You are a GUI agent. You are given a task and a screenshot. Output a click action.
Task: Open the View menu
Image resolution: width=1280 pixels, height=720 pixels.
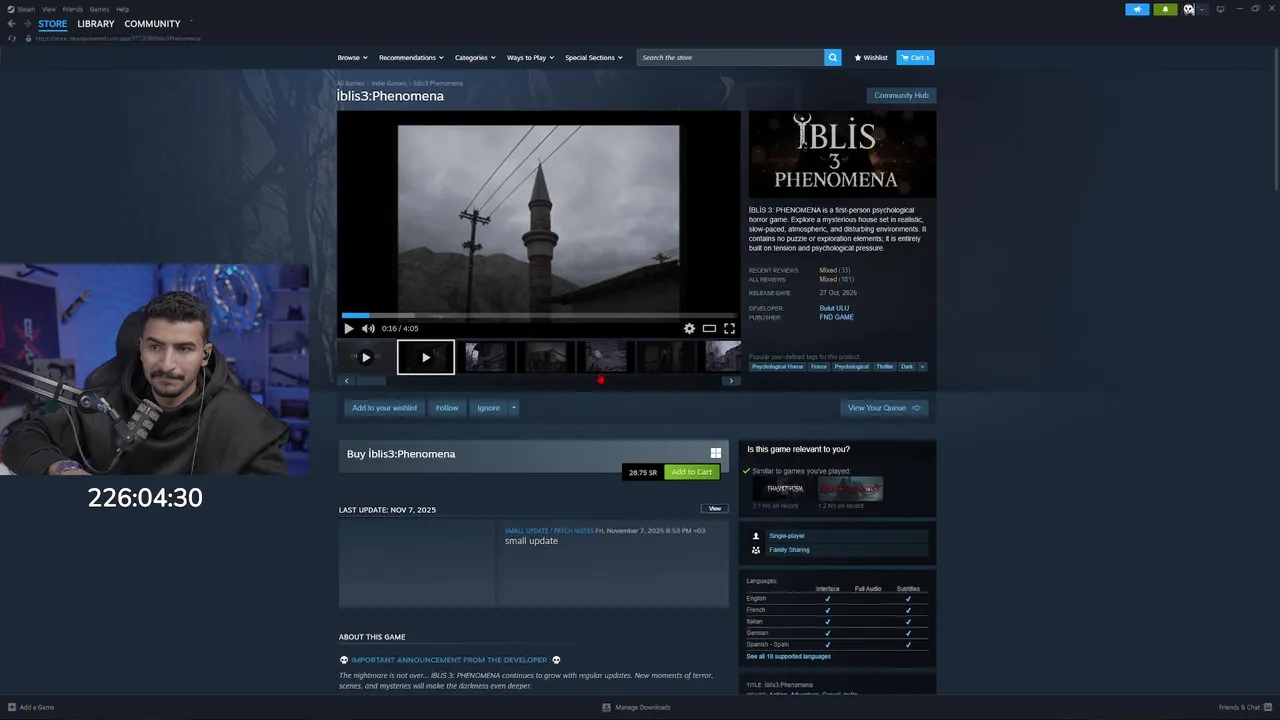point(48,9)
